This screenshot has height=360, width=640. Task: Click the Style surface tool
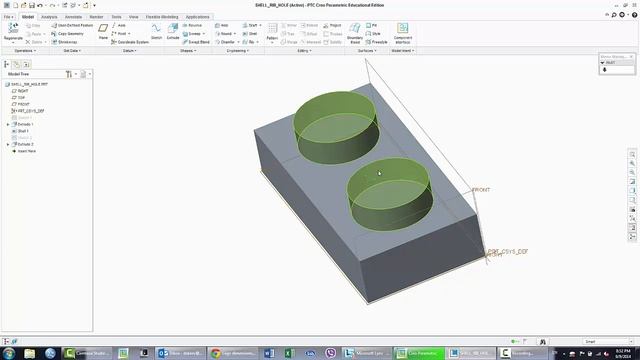pos(373,33)
